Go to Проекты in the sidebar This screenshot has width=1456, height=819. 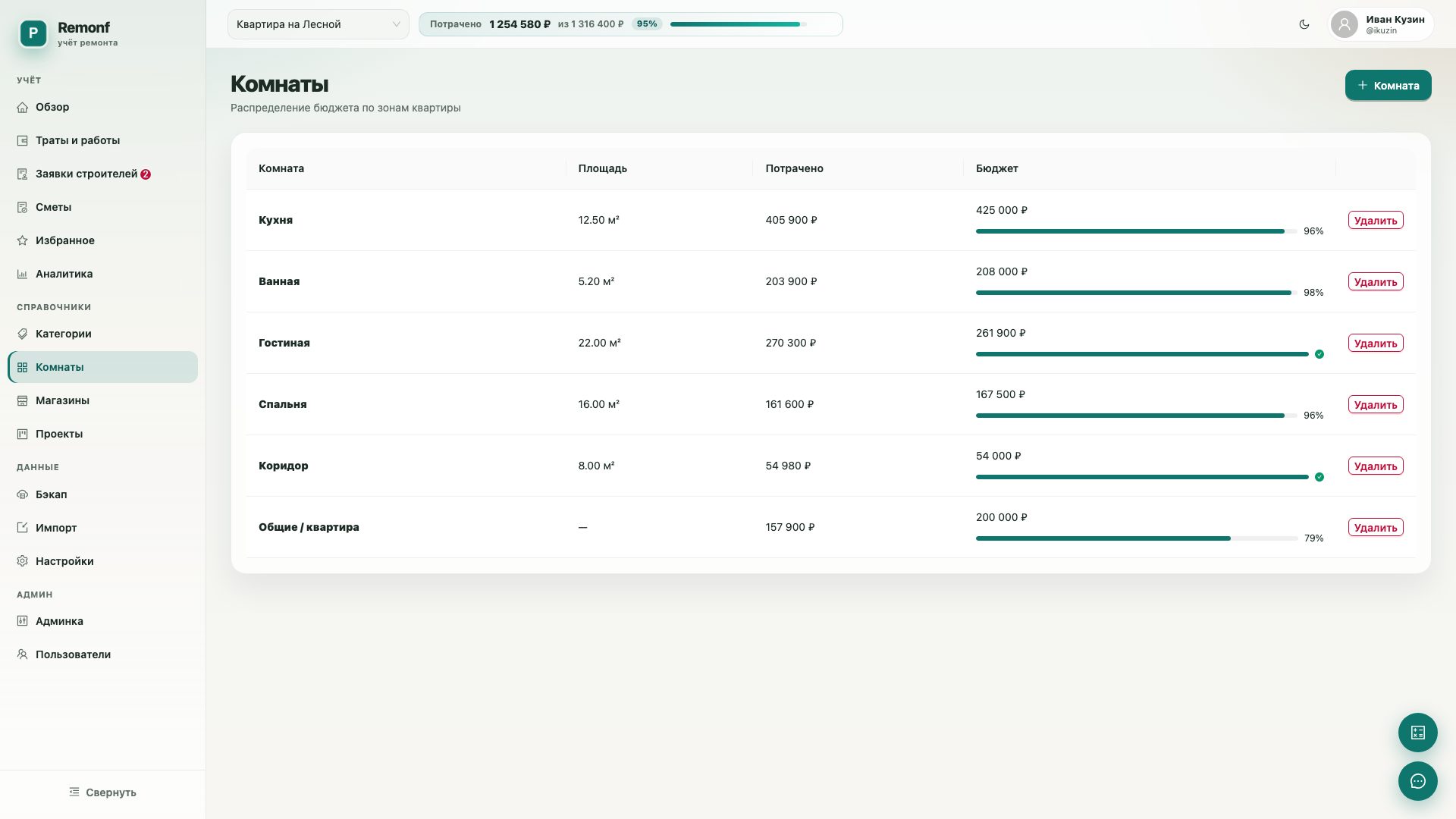(x=102, y=434)
